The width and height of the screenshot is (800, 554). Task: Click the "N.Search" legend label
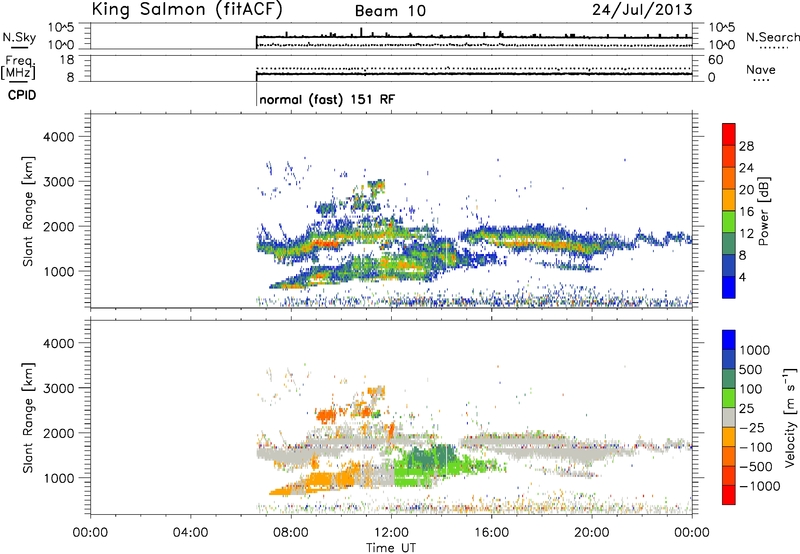coord(772,37)
